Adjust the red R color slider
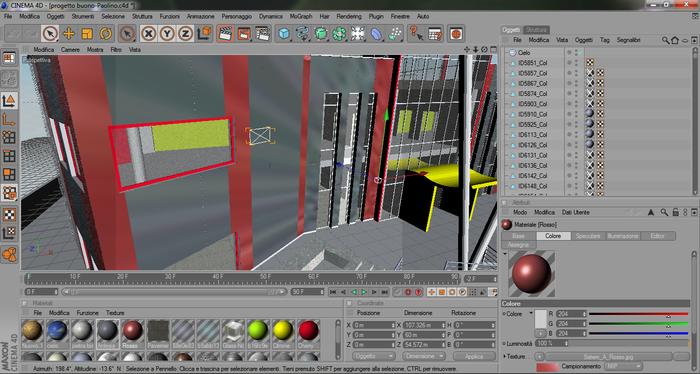 pyautogui.click(x=638, y=314)
